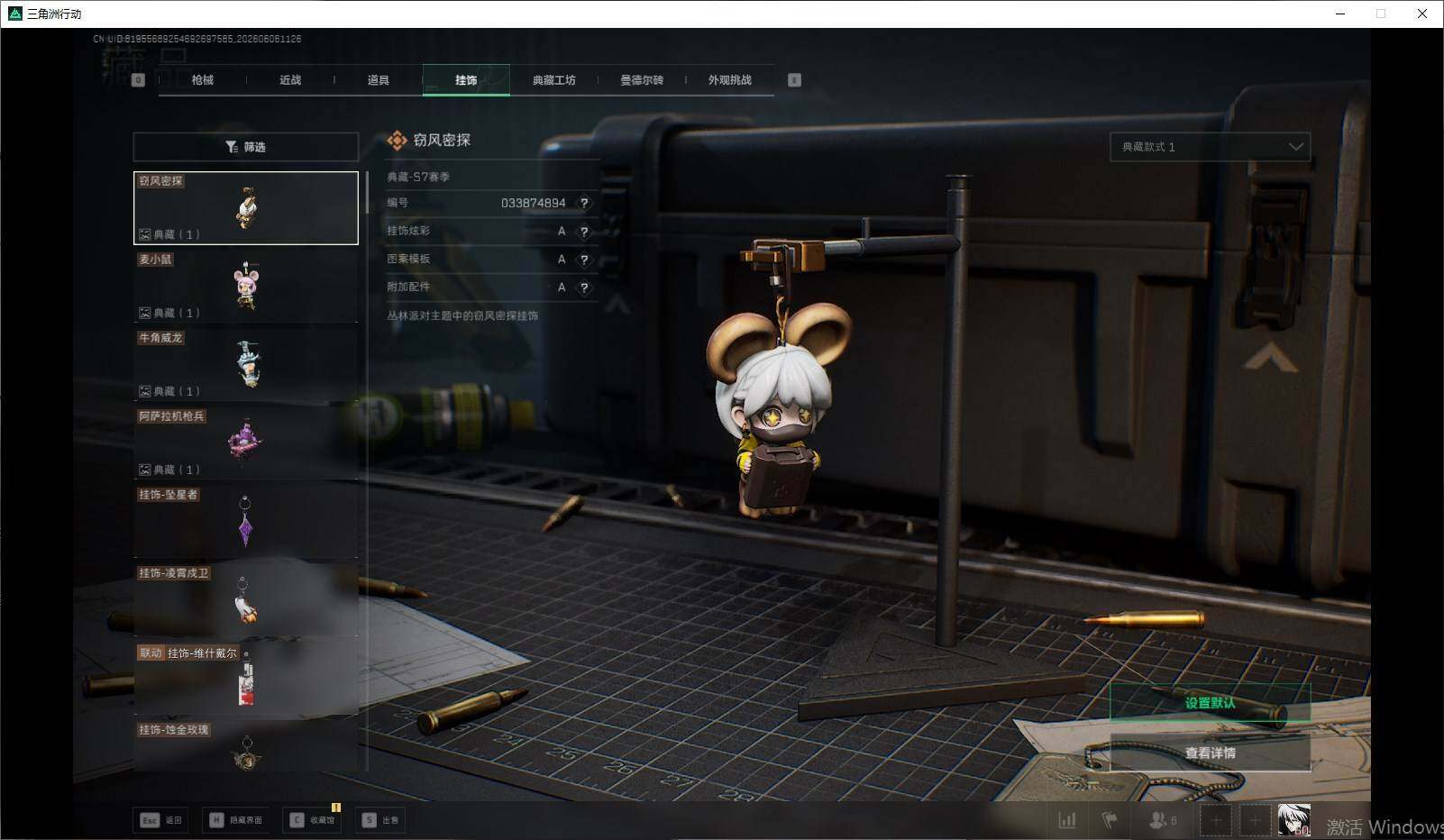
Task: Select the 牛角威龙 charm item
Action: point(246,364)
